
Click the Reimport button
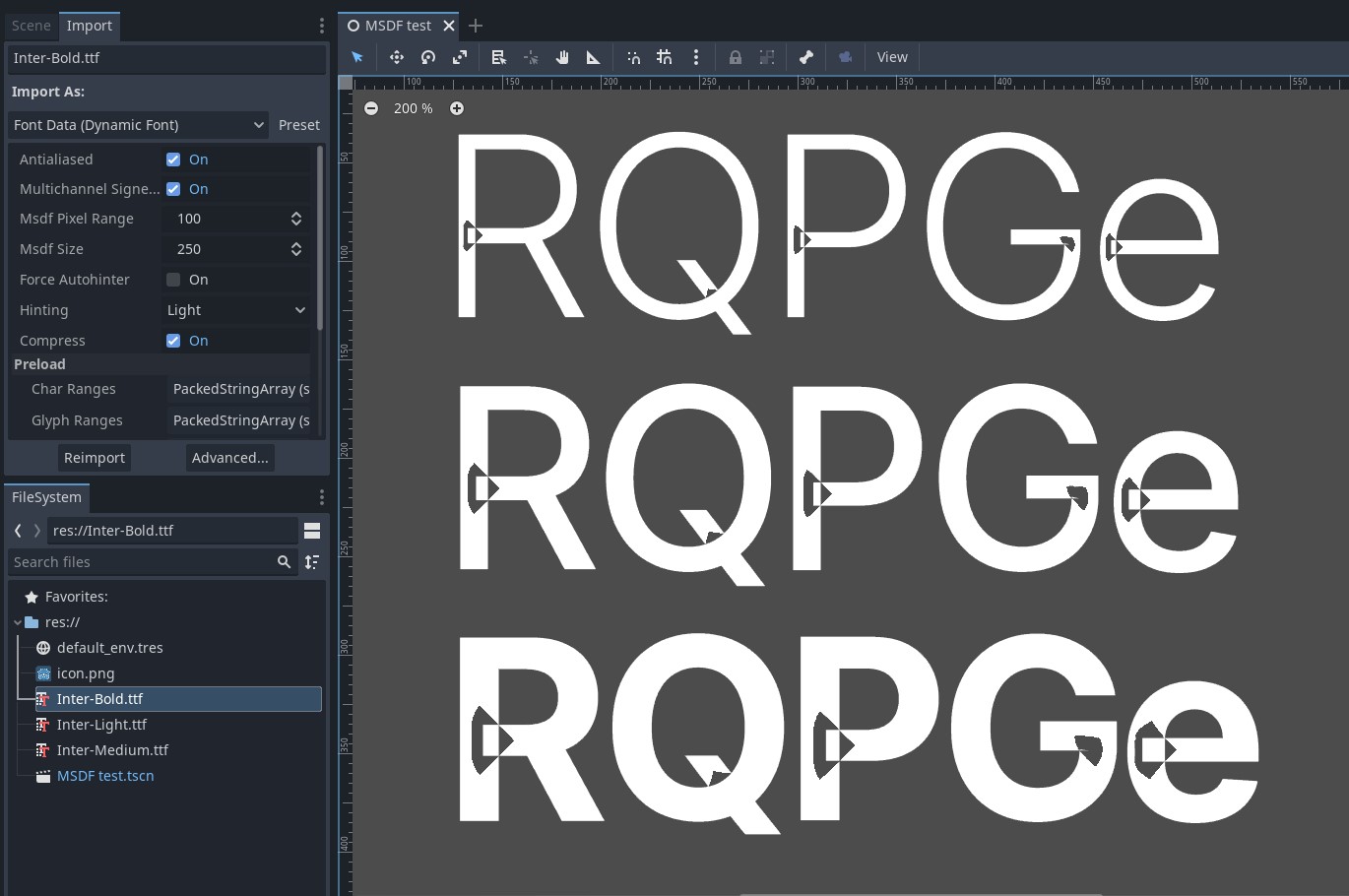(x=94, y=457)
